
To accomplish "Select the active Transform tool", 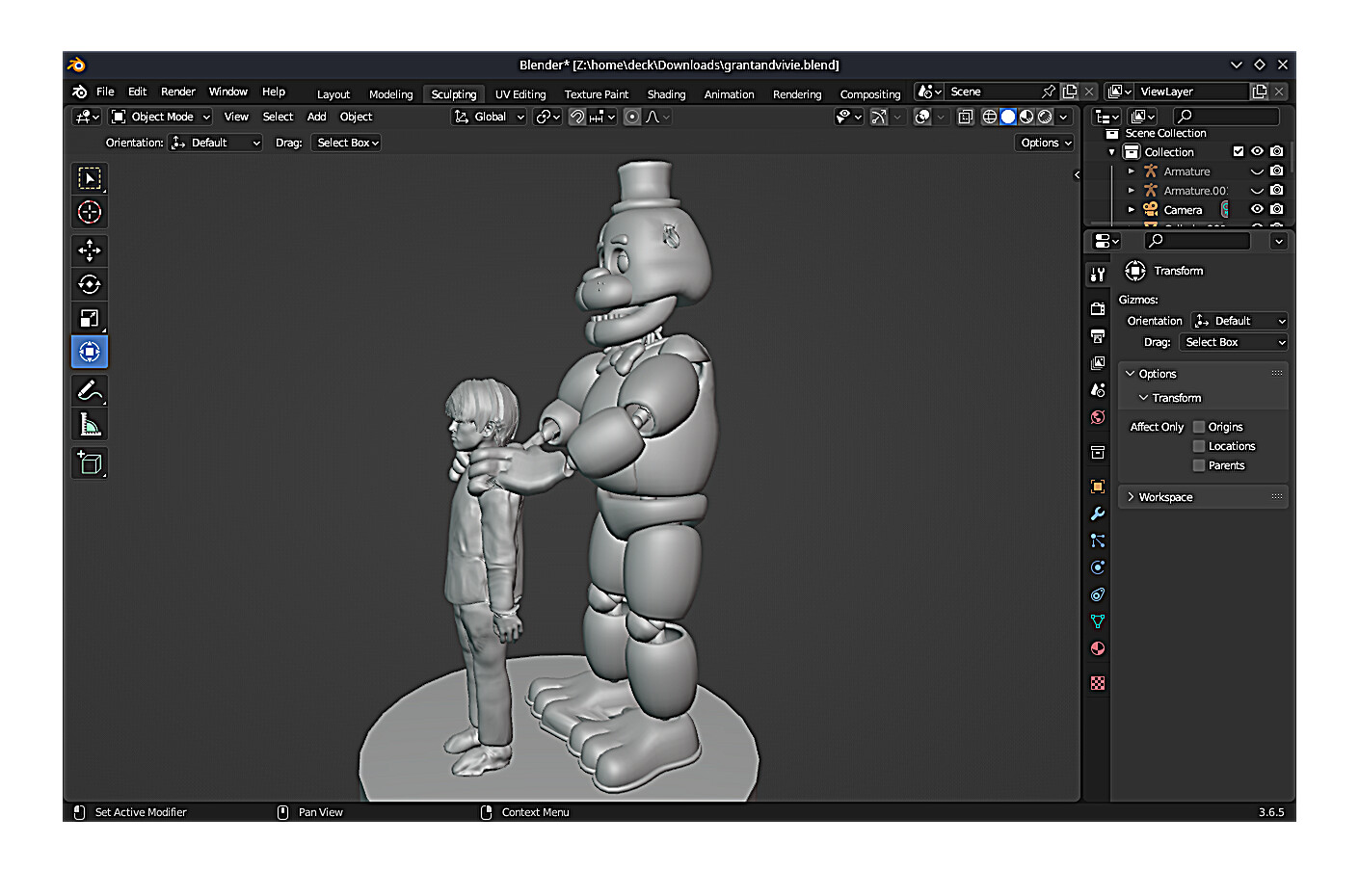I will [x=90, y=352].
